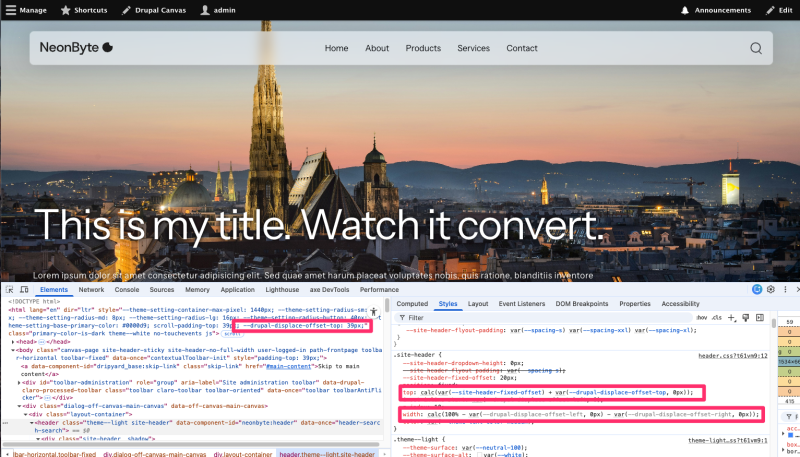
Task: Toggle the rendering emulations paintbrush icon
Action: point(745,318)
